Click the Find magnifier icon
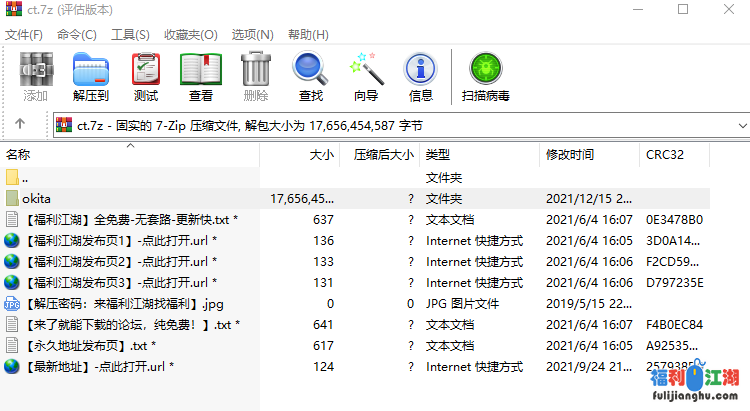 pyautogui.click(x=310, y=77)
